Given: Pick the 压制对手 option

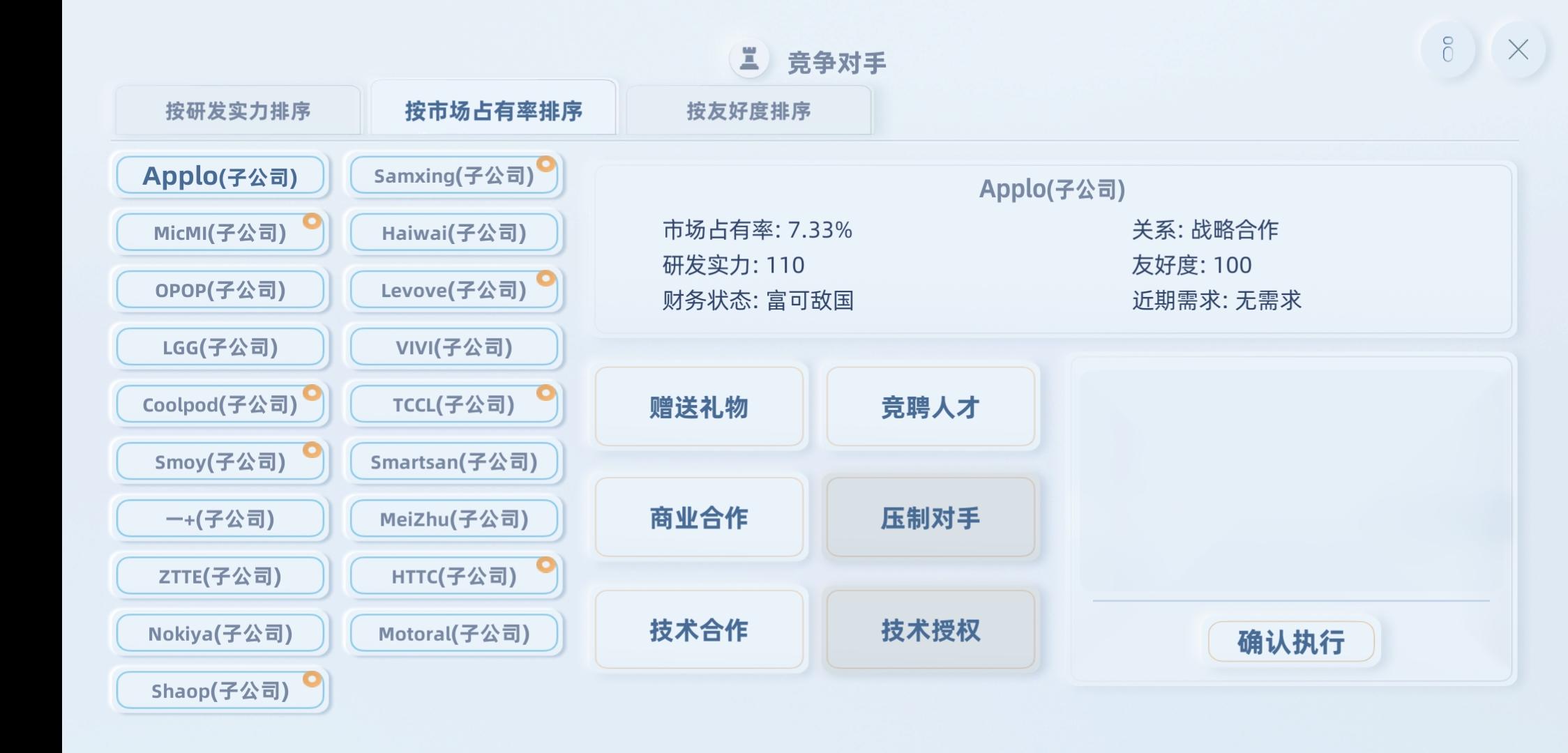Looking at the screenshot, I should 930,517.
